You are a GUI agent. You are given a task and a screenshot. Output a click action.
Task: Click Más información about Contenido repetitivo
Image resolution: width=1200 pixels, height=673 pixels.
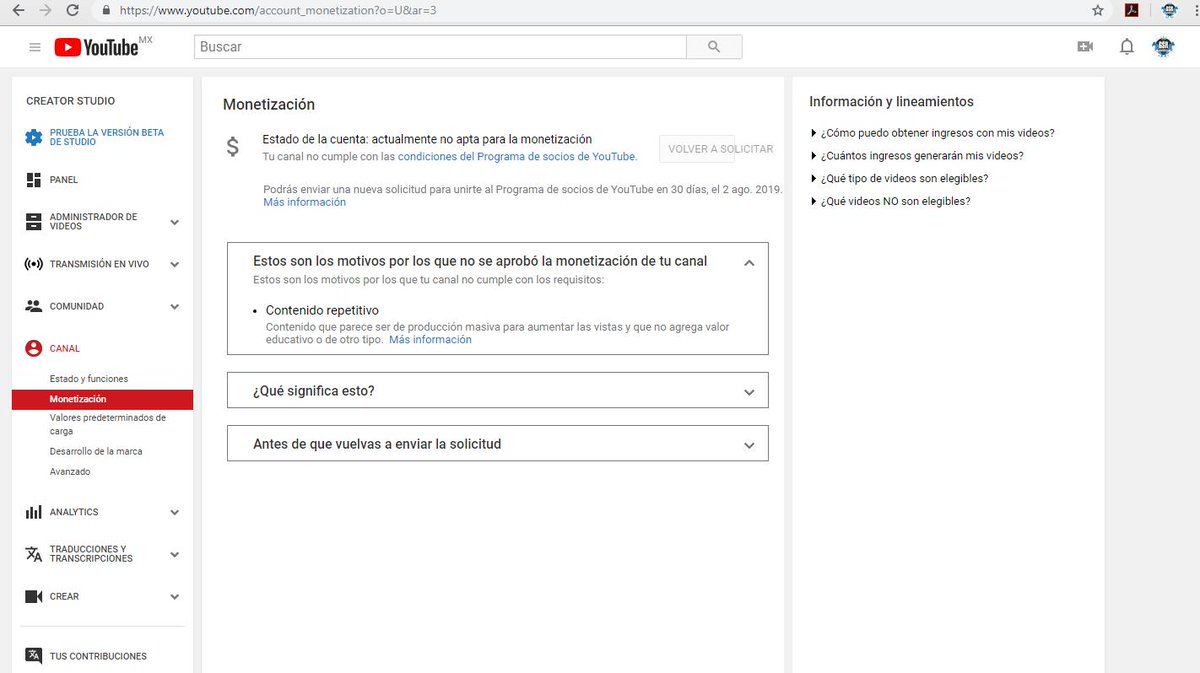pyautogui.click(x=430, y=340)
